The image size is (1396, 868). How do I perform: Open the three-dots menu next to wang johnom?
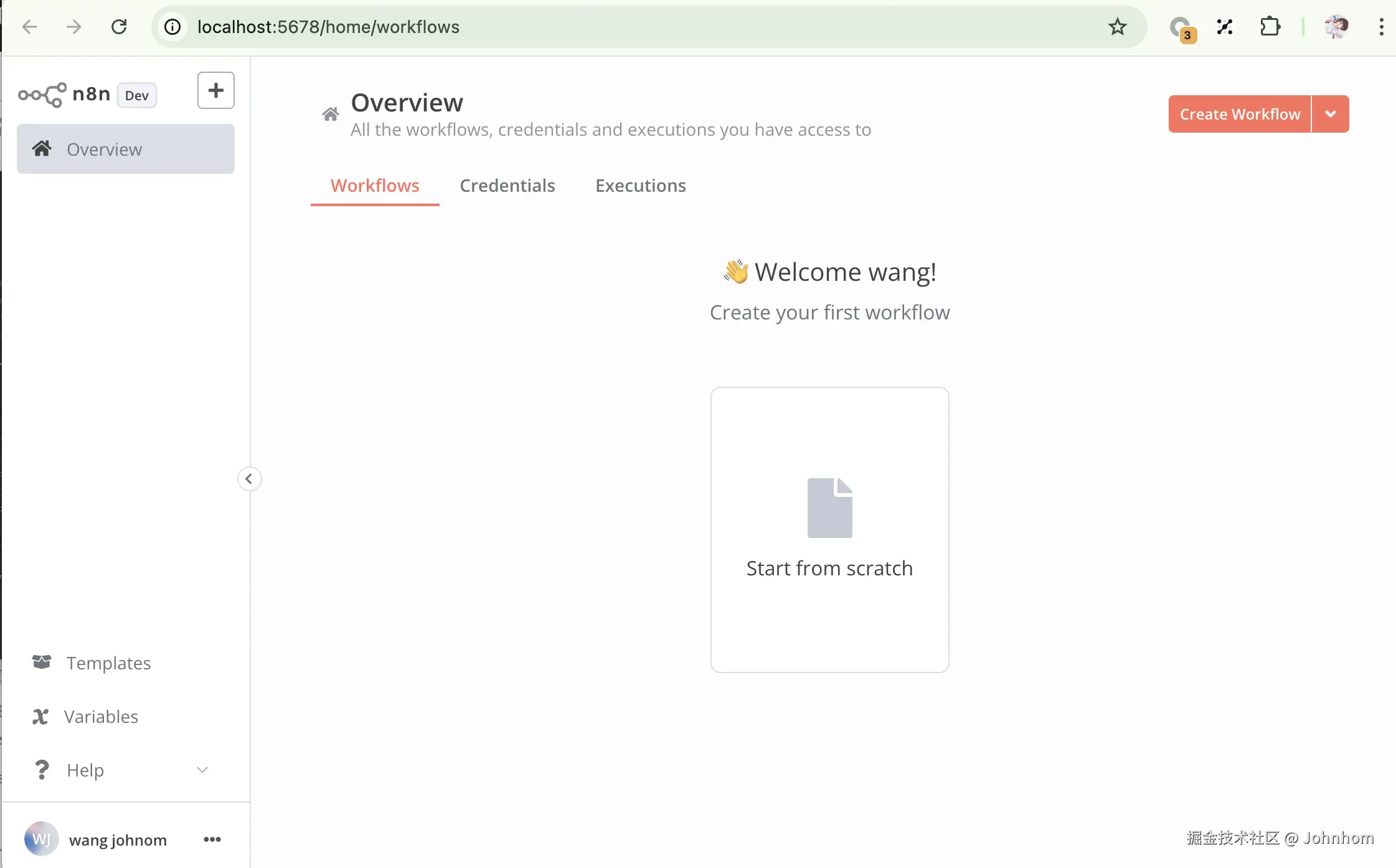pos(212,839)
